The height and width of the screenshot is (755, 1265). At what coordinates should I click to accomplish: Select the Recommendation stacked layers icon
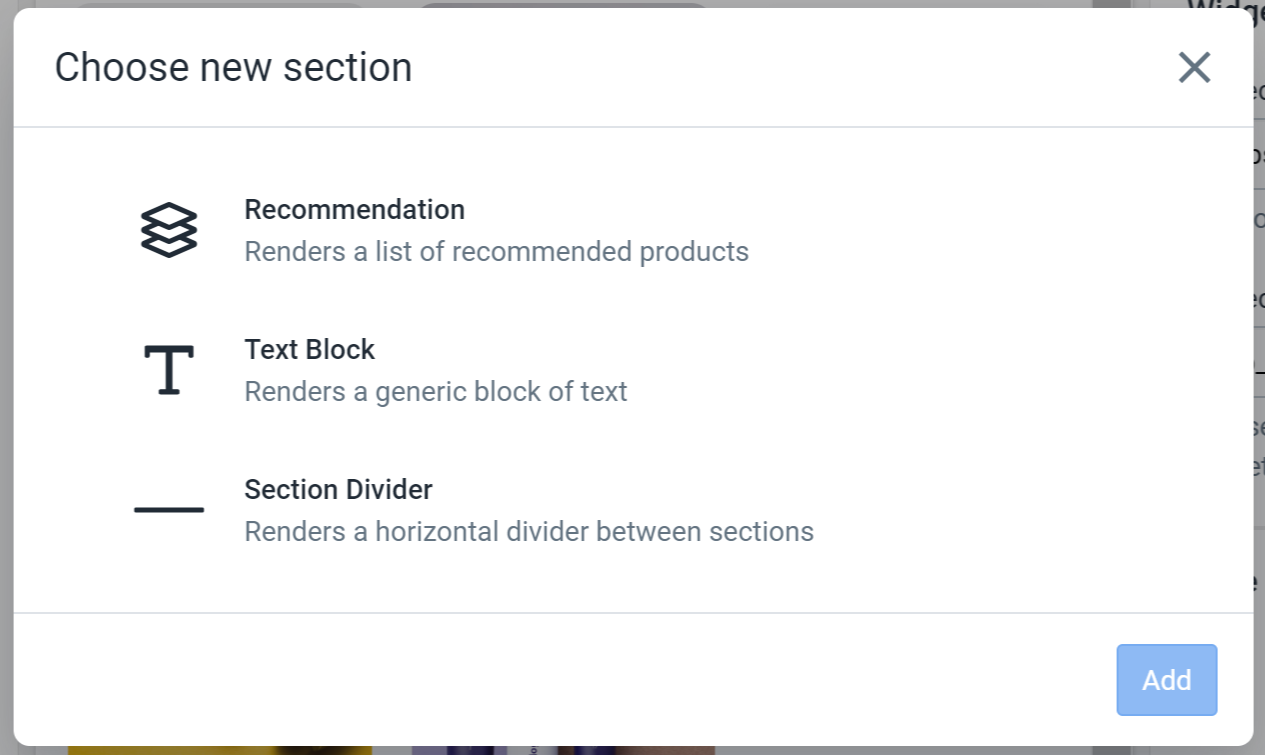click(x=169, y=230)
